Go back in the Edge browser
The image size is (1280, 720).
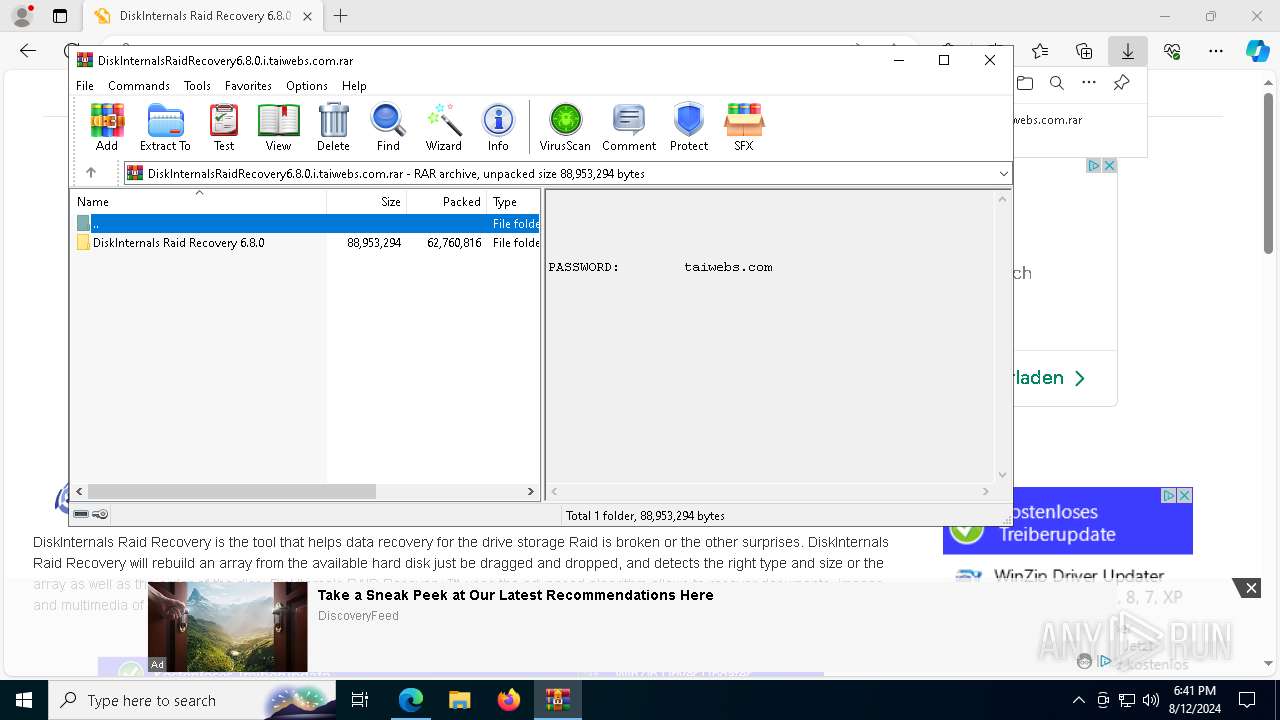click(28, 51)
